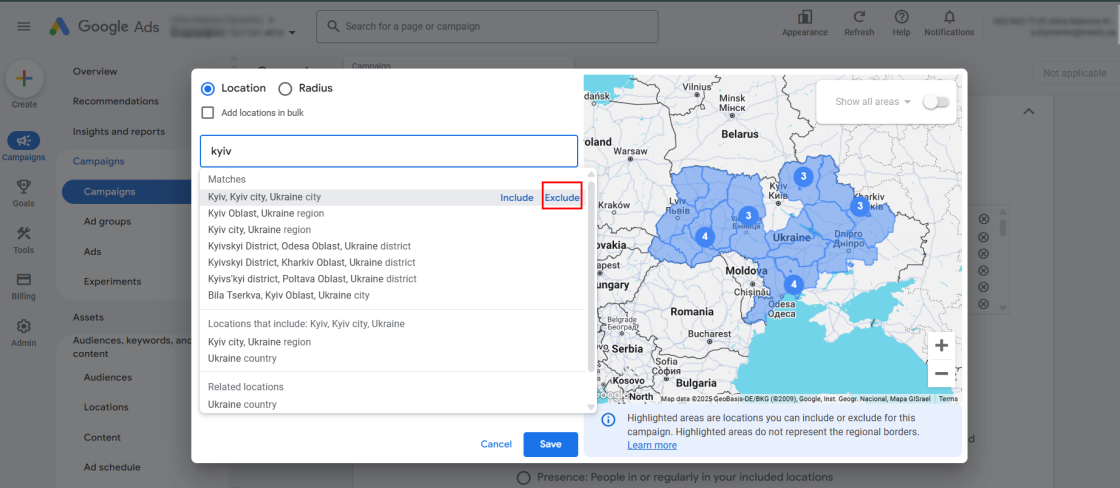Open Audiences in the sidebar
Viewport: 1120px width, 488px height.
point(108,377)
